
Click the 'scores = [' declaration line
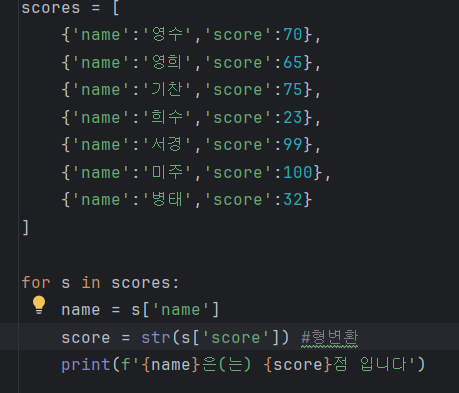(70, 8)
